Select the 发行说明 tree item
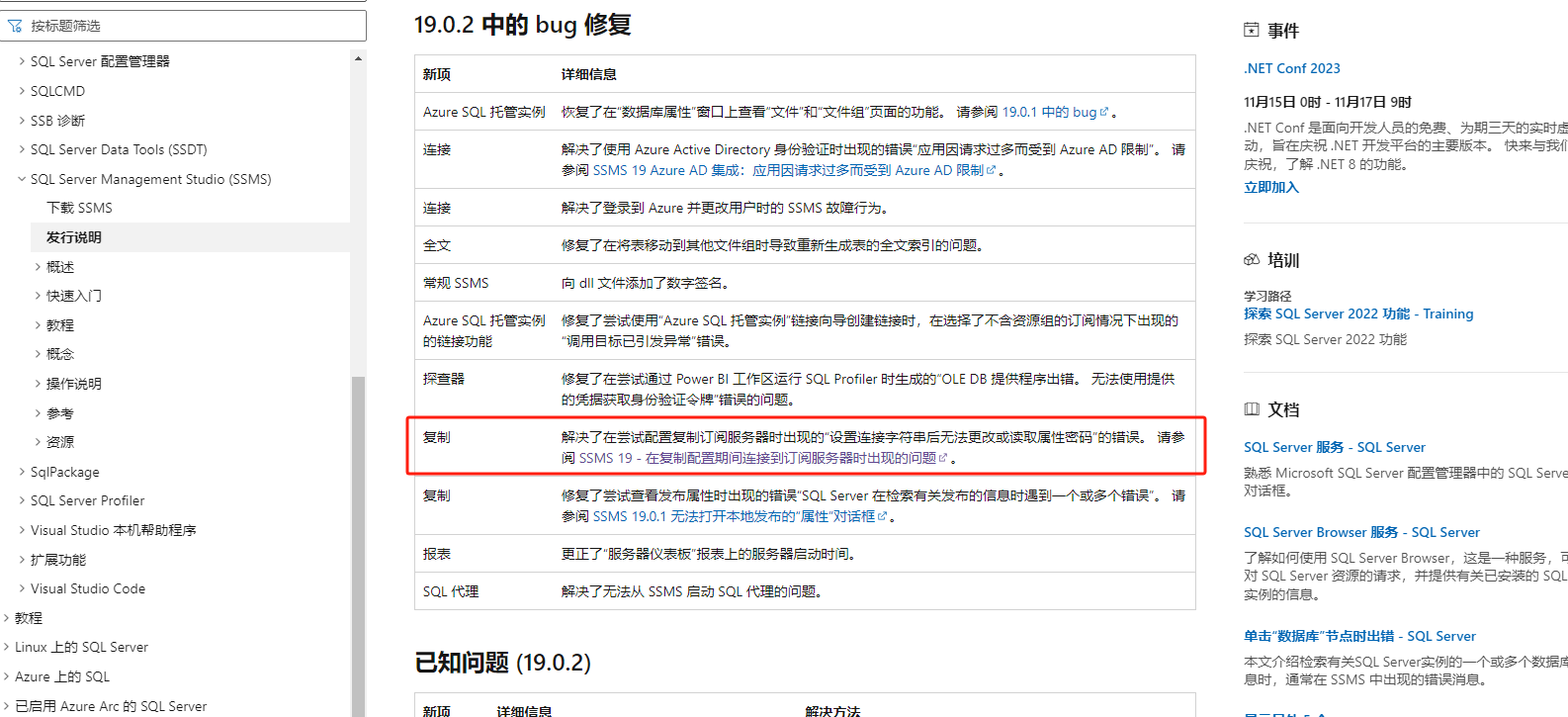Viewport: 1568px width, 717px height. [x=74, y=237]
